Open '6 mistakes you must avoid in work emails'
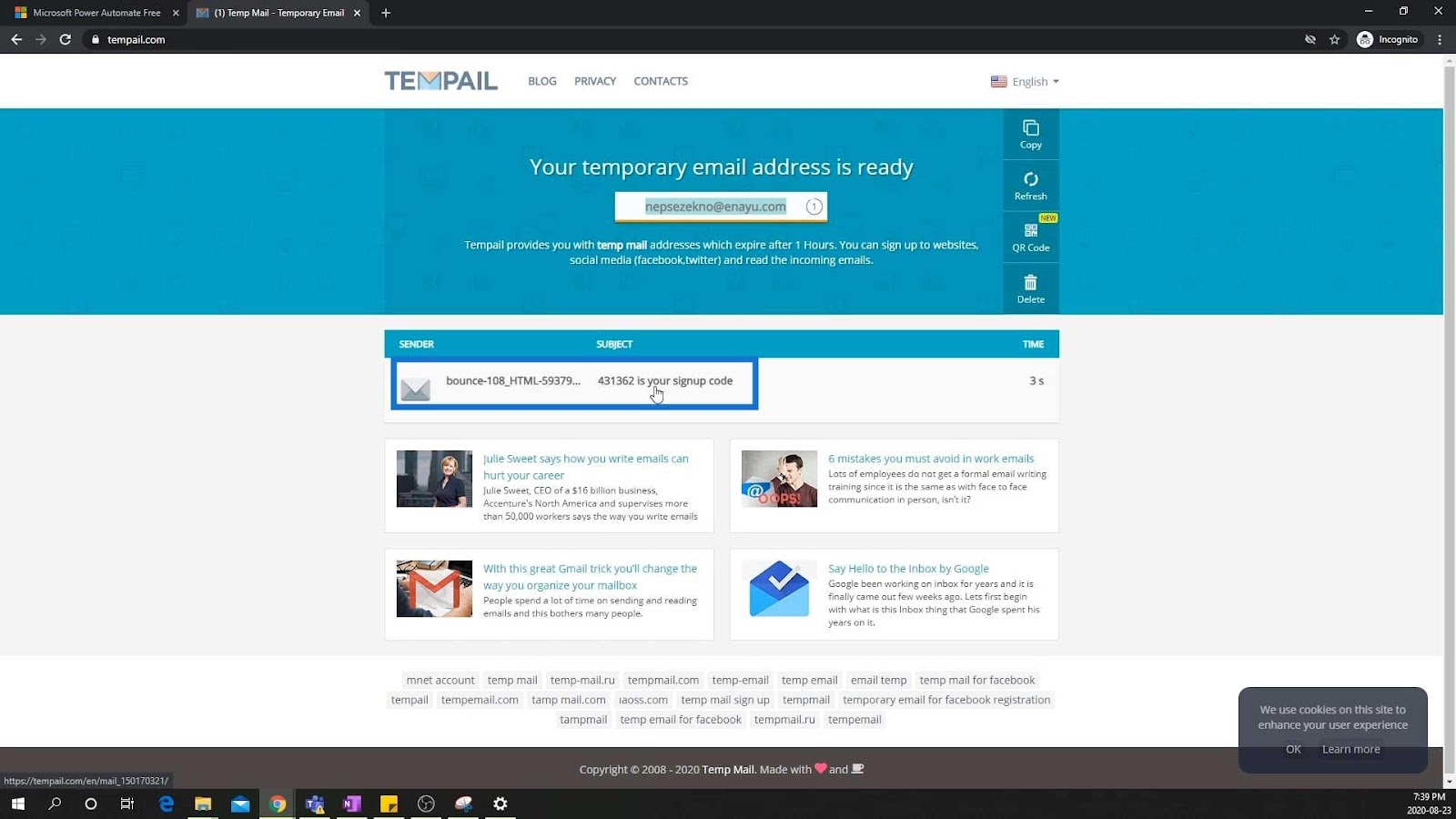Screen dimensions: 1456x819 (931, 459)
